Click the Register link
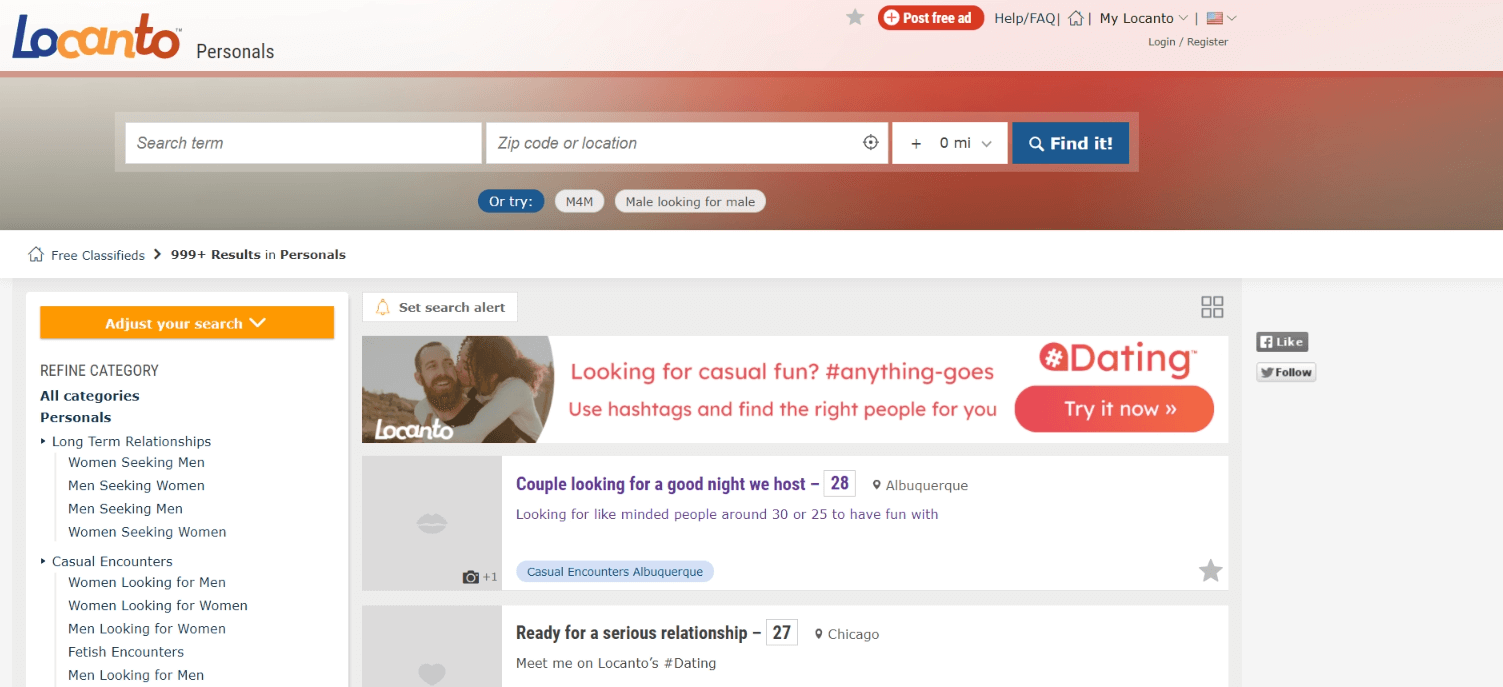Screen dimensions: 1503x687 1207,42
